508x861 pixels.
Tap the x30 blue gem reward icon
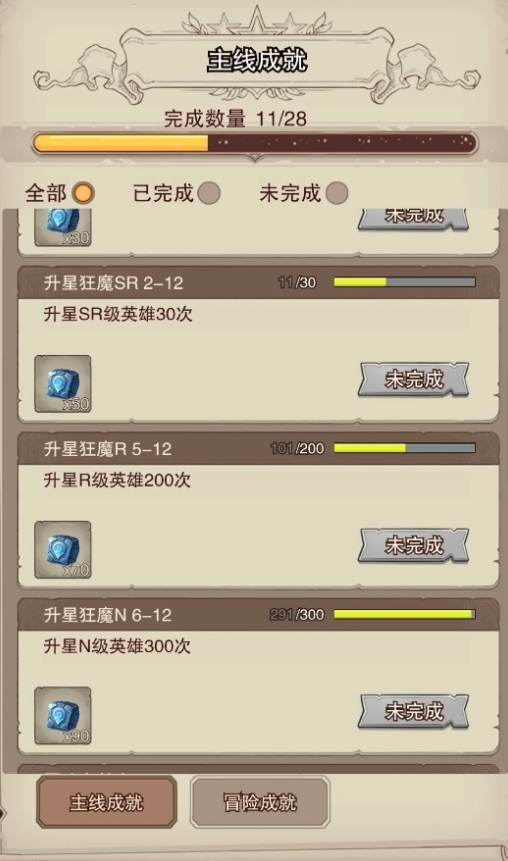pyautogui.click(x=63, y=227)
